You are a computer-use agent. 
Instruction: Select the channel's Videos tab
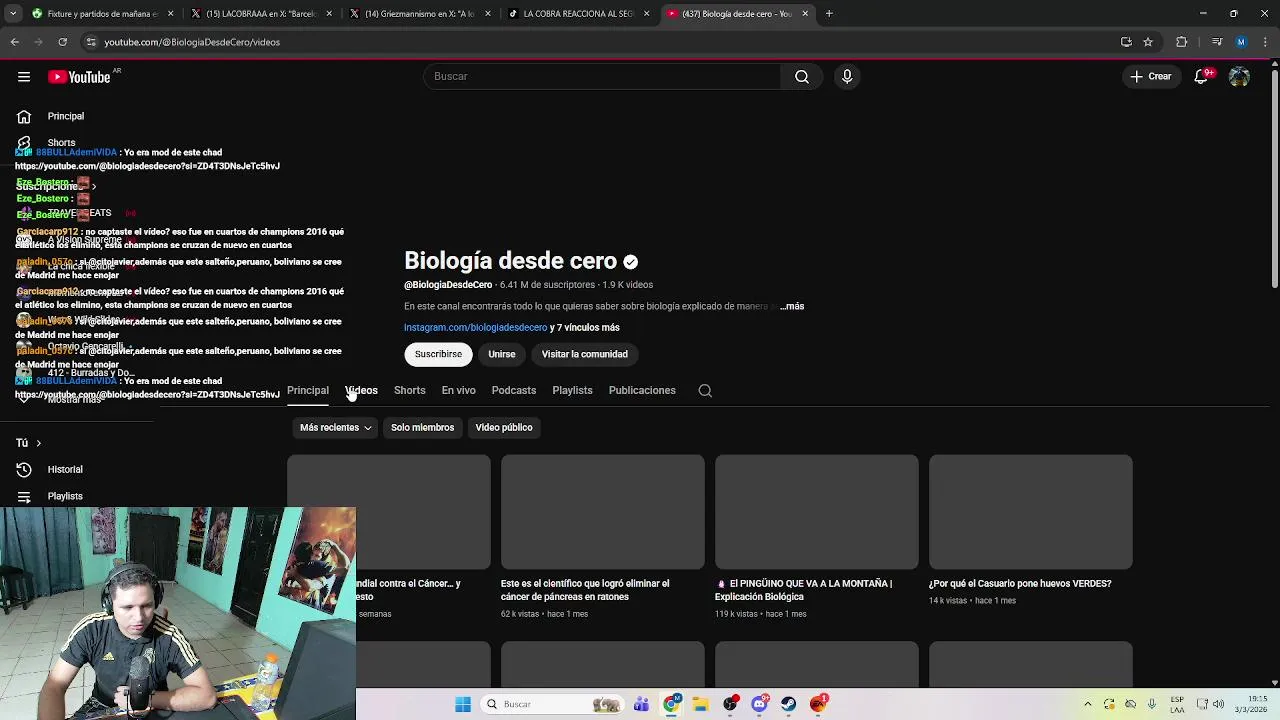click(361, 390)
